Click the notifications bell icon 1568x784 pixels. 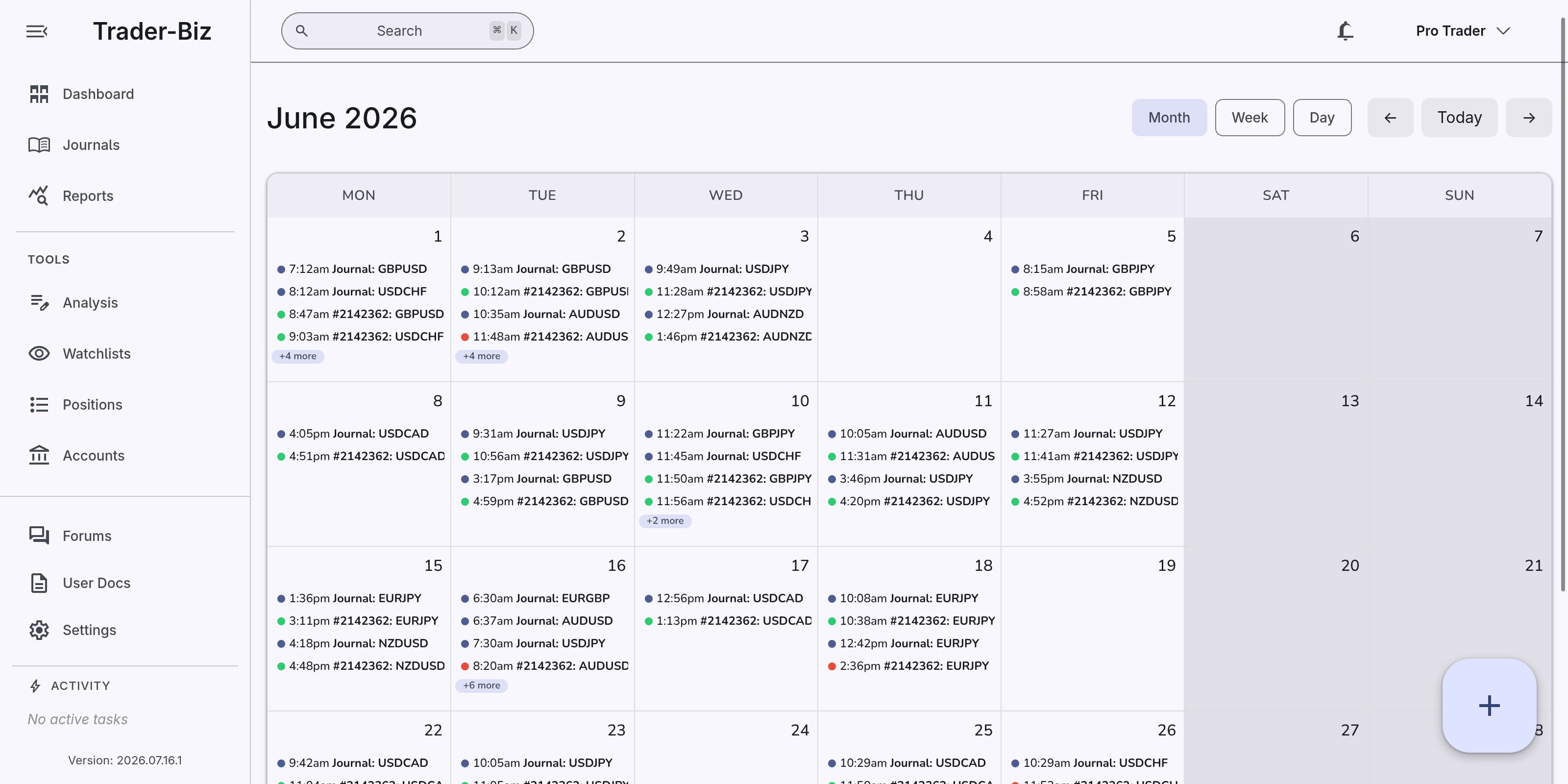[1345, 31]
